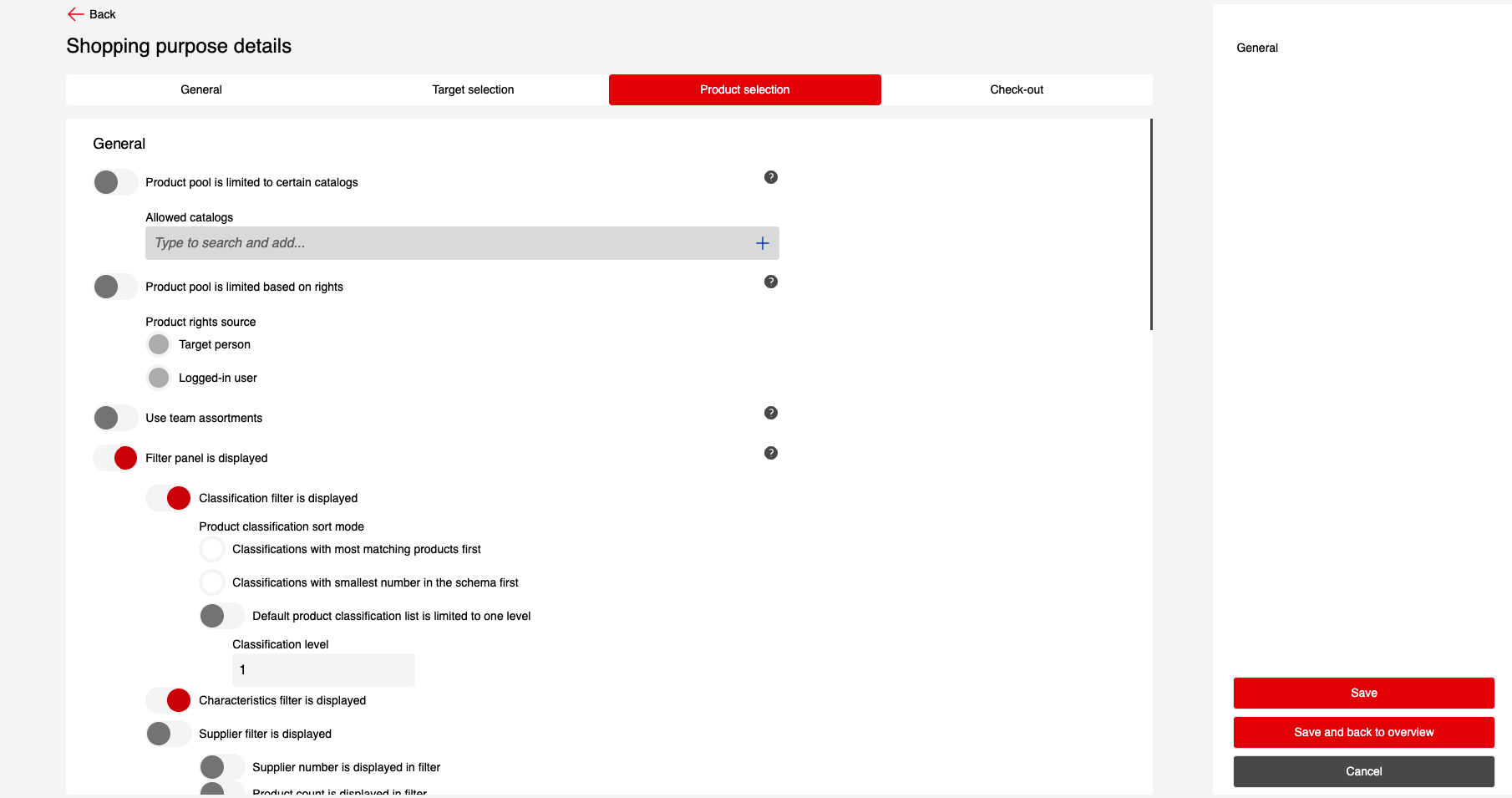Go to the General tab
Screen dimensions: 1512x798
pyautogui.click(x=201, y=89)
